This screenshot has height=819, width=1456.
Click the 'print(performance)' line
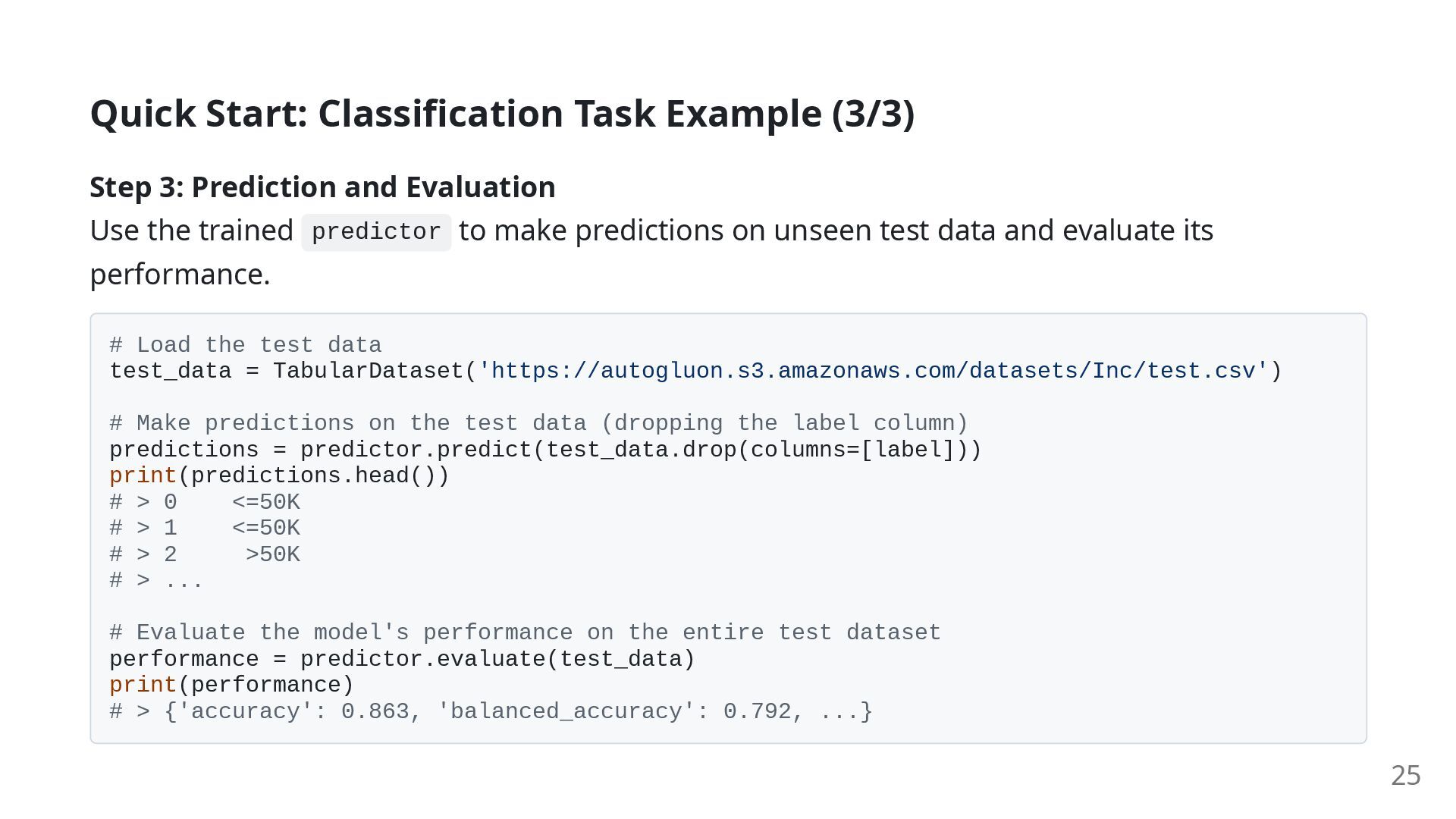tap(231, 685)
